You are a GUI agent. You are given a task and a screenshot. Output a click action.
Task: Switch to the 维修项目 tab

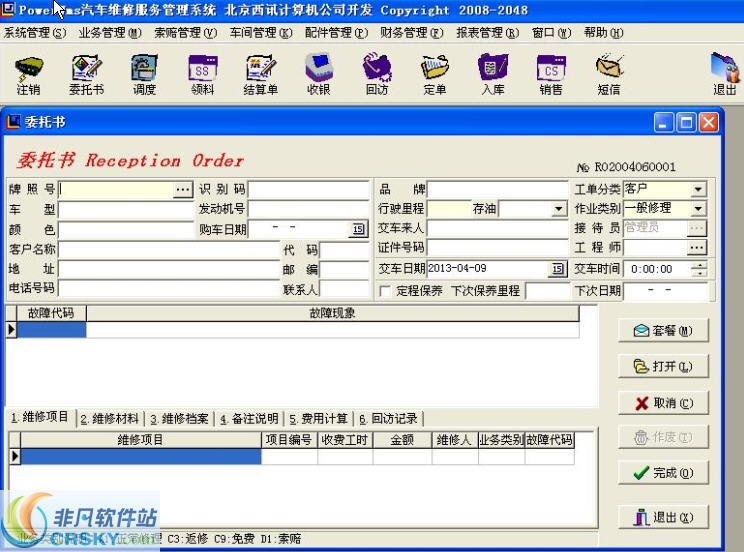pos(40,417)
